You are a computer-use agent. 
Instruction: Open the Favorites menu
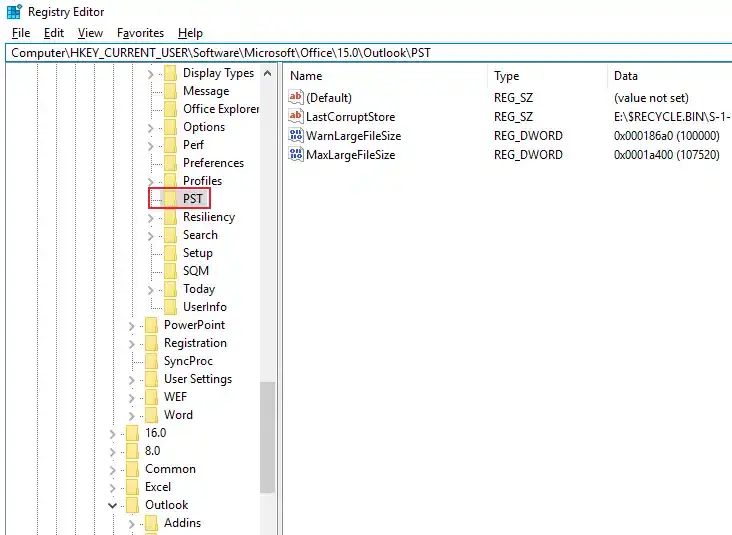point(140,33)
